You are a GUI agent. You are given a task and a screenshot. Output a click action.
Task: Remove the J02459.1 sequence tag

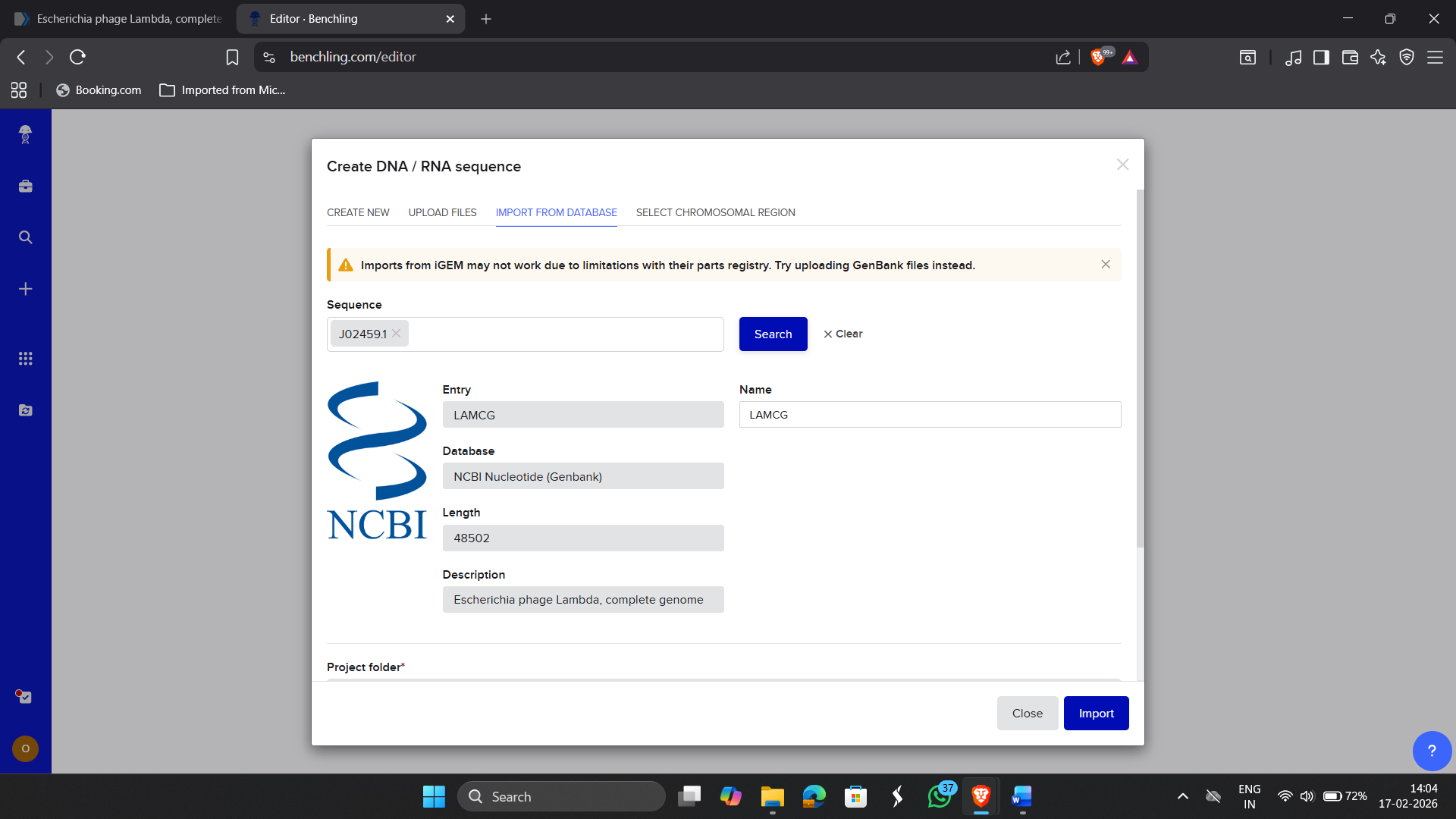click(396, 334)
